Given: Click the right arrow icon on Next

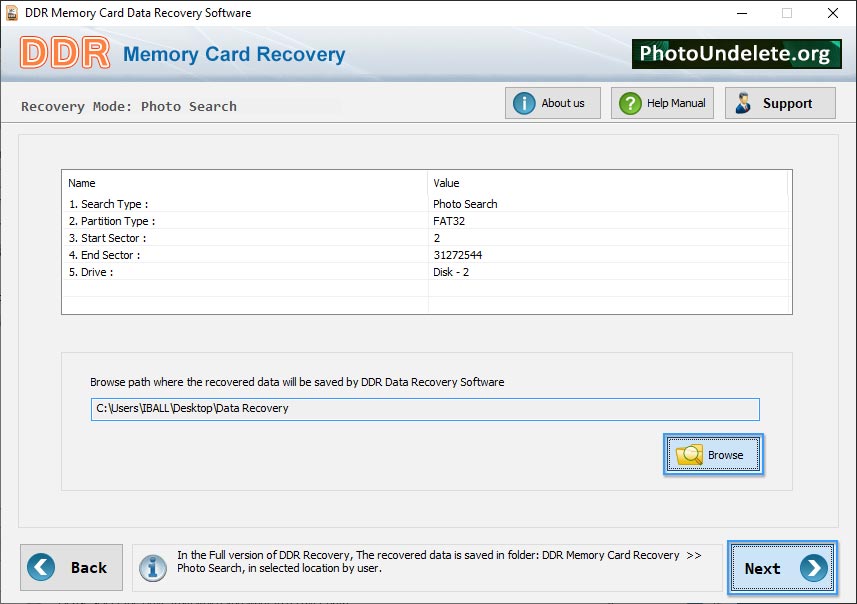Looking at the screenshot, I should pyautogui.click(x=814, y=568).
